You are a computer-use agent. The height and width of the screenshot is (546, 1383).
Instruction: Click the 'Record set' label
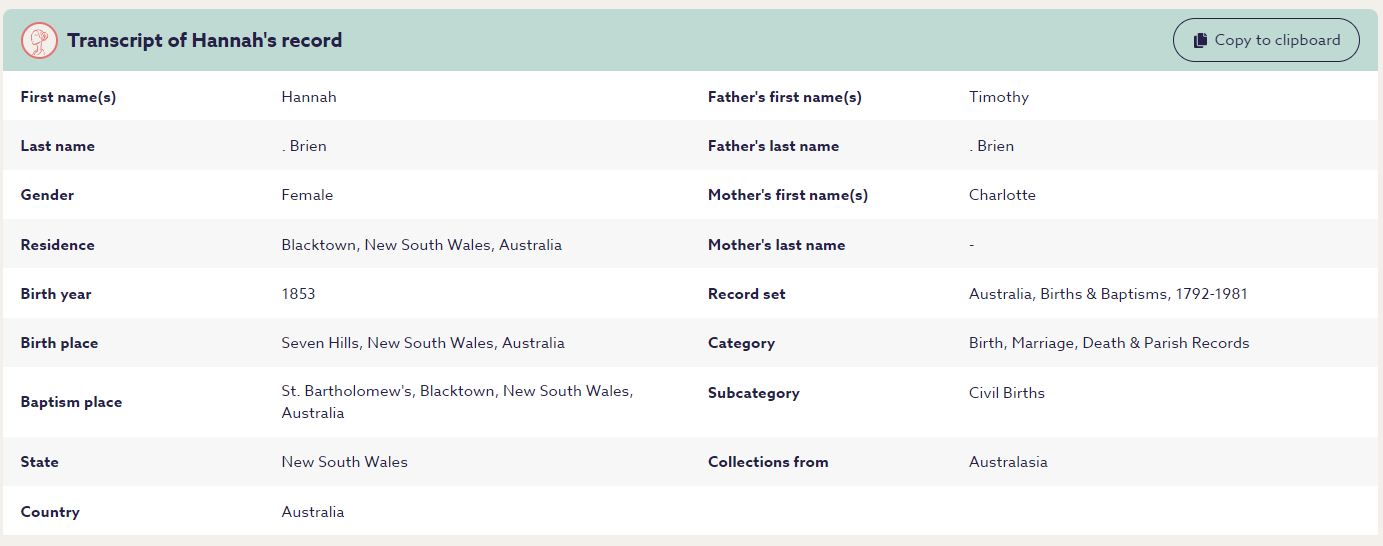click(746, 294)
